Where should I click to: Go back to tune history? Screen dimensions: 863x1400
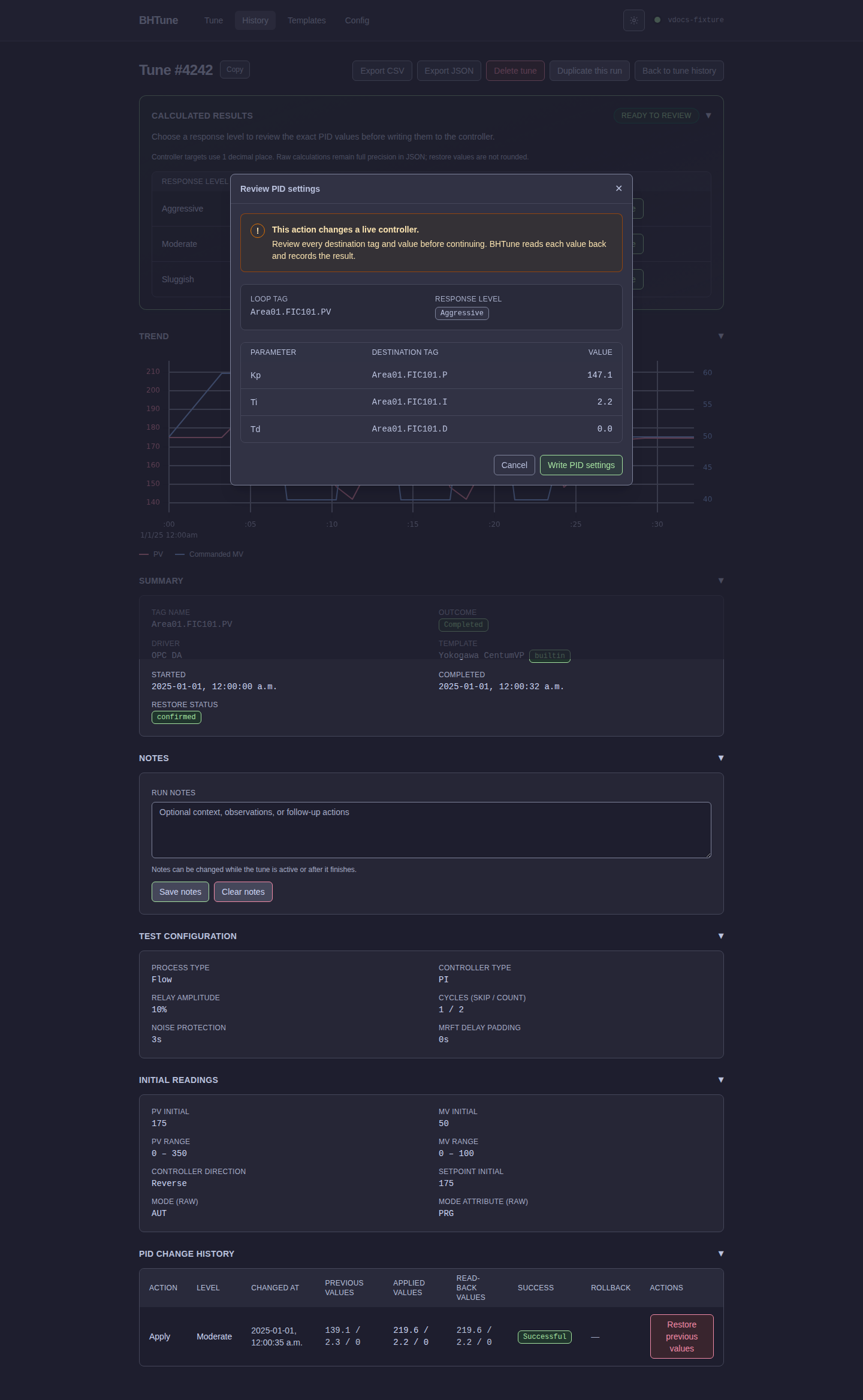(679, 71)
